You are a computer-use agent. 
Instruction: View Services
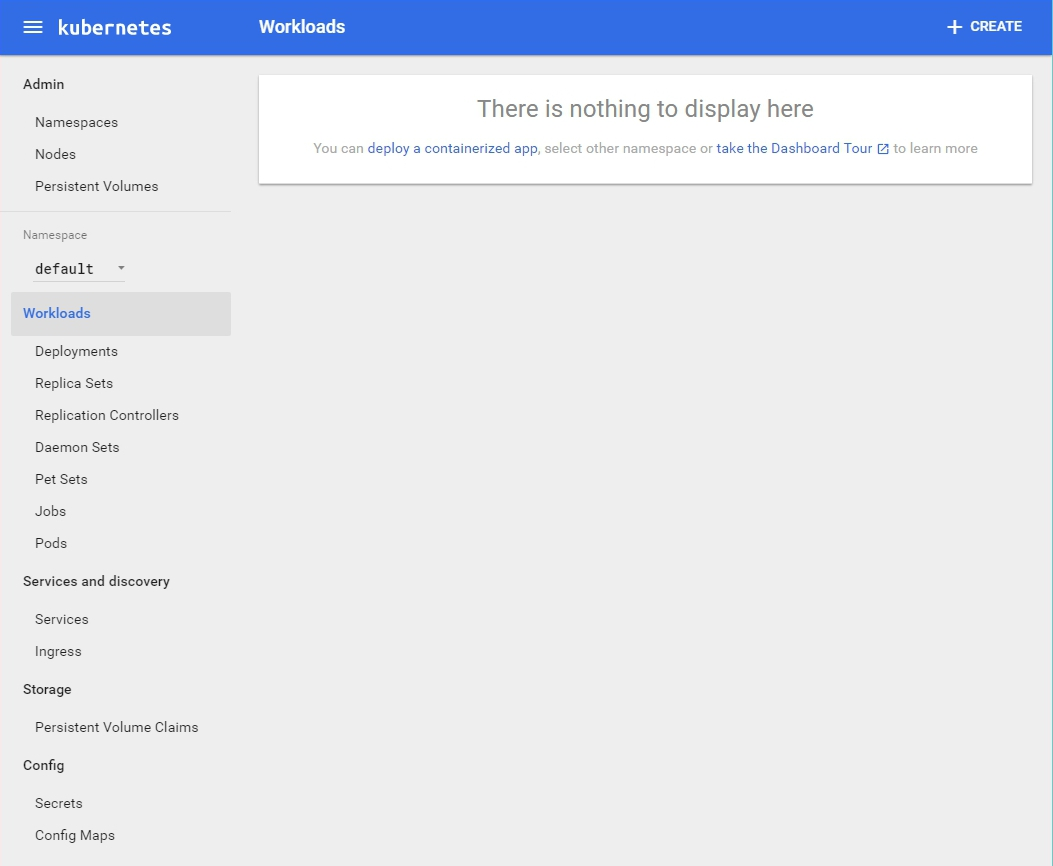coord(62,620)
